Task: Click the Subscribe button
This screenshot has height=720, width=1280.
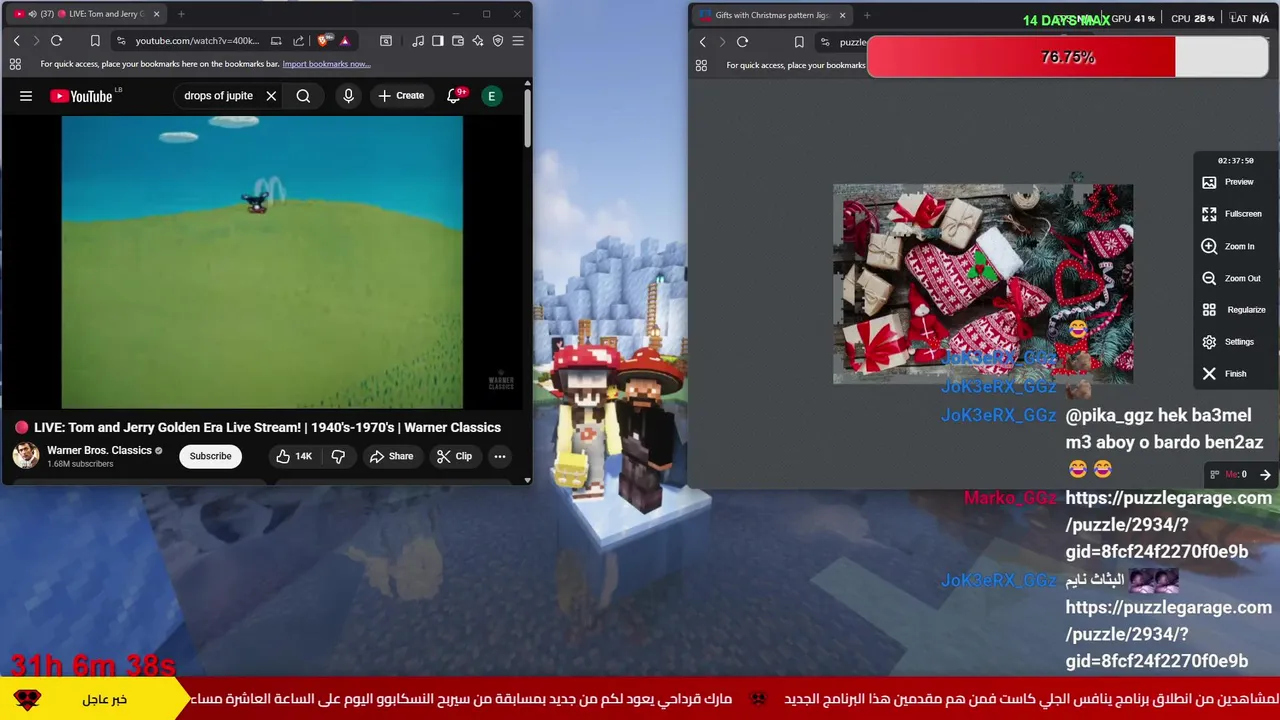Action: tap(210, 456)
